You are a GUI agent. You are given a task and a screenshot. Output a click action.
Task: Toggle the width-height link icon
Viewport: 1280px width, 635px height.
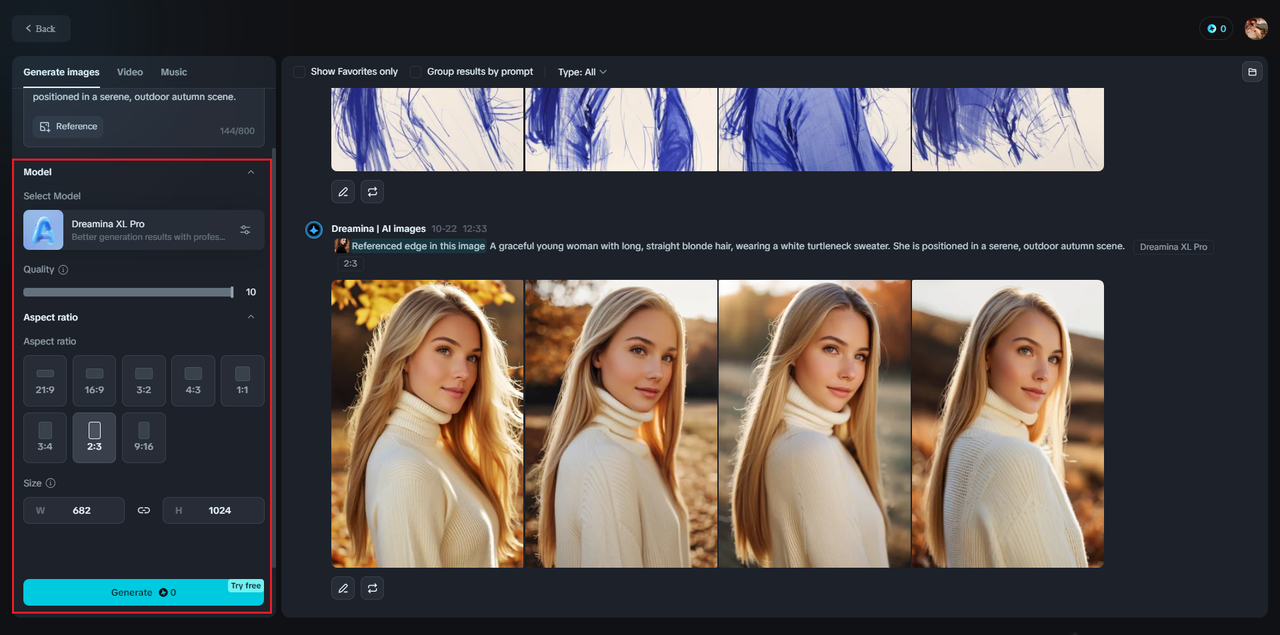[x=144, y=510]
